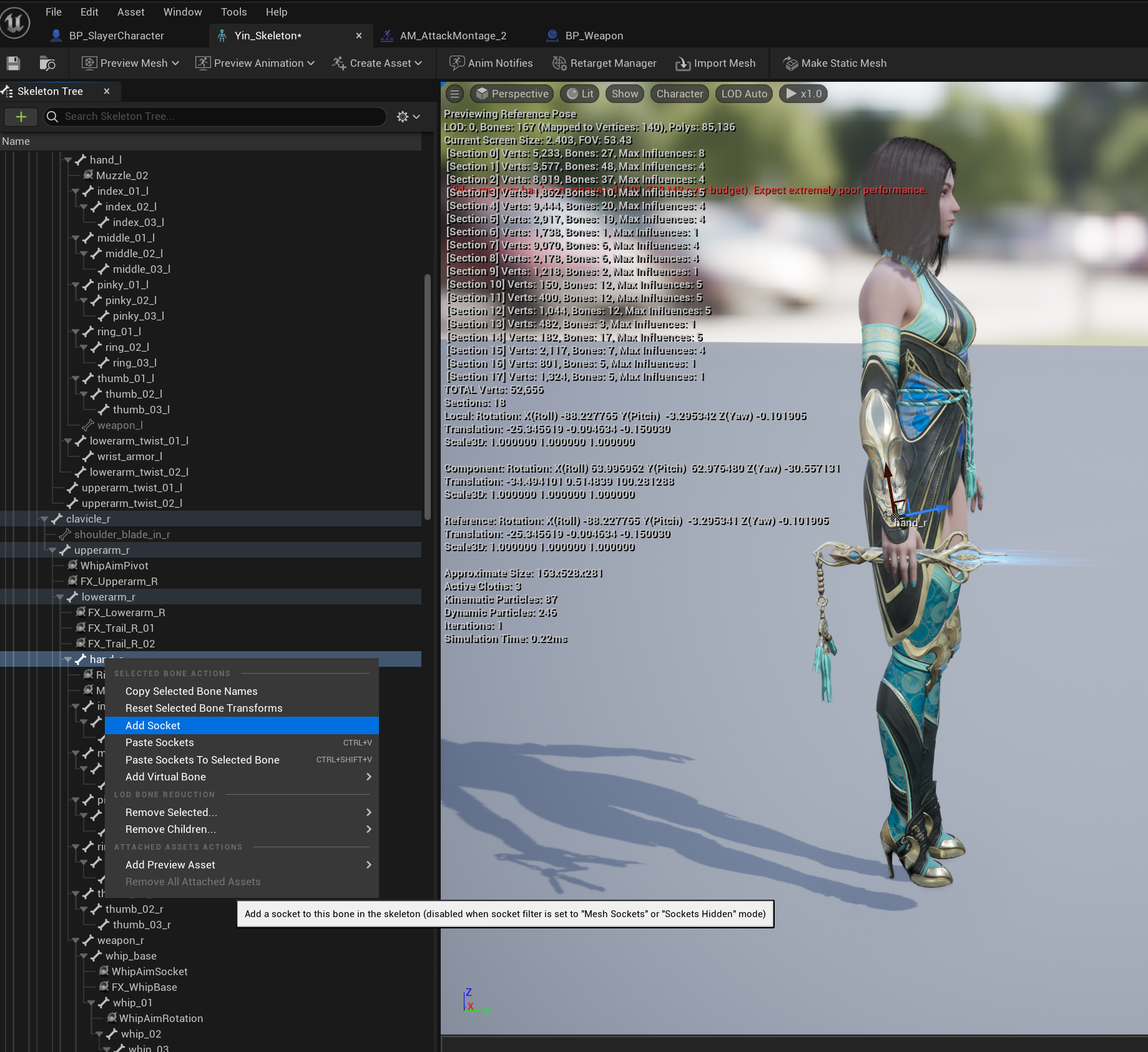Click the green plus add button
Viewport: 1148px width, 1052px height.
pos(21,116)
